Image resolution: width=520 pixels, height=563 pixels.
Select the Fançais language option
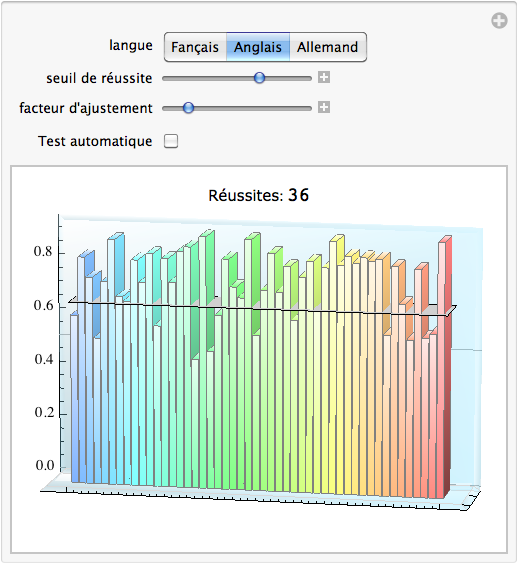195,47
